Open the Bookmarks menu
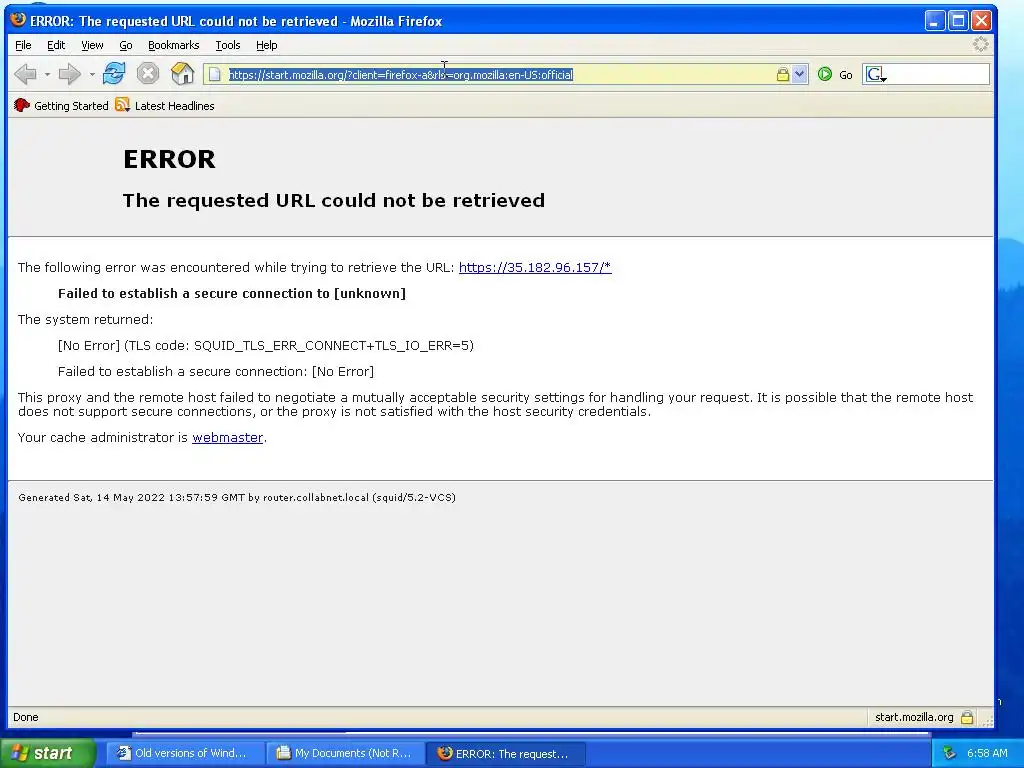Screen dimensions: 1024x768 (173, 45)
